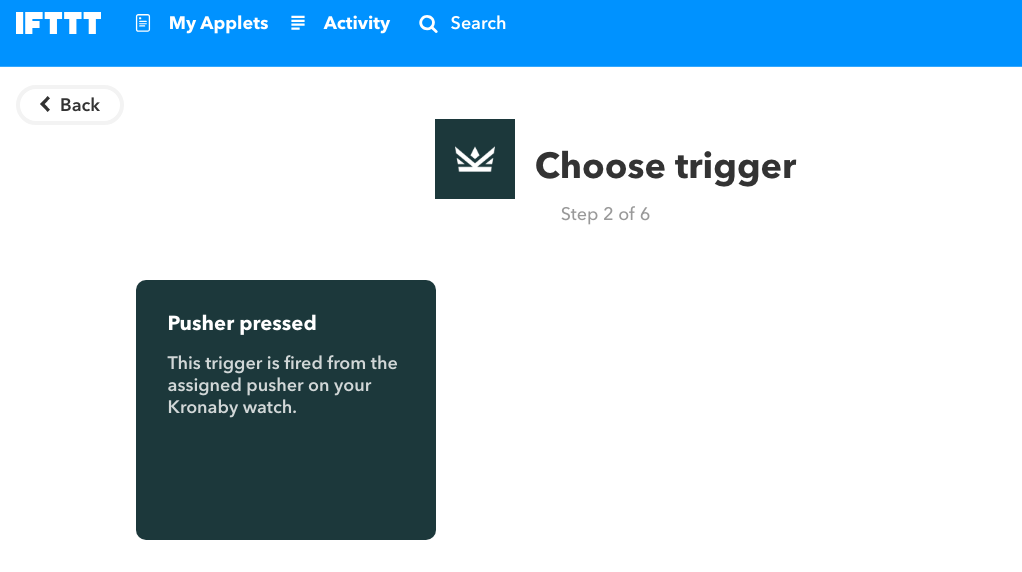Click the white crown glyph in the tile
The image size is (1022, 572).
(x=474, y=160)
